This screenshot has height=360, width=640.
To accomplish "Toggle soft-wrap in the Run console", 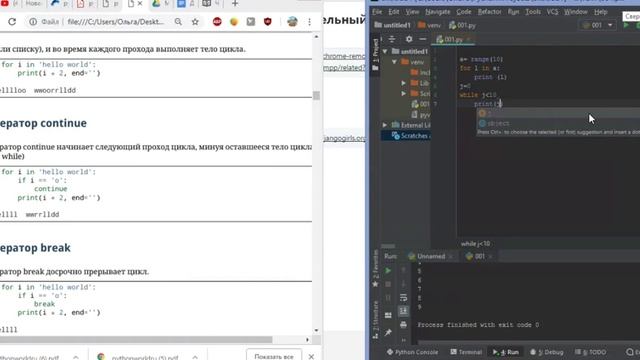I will point(403,298).
